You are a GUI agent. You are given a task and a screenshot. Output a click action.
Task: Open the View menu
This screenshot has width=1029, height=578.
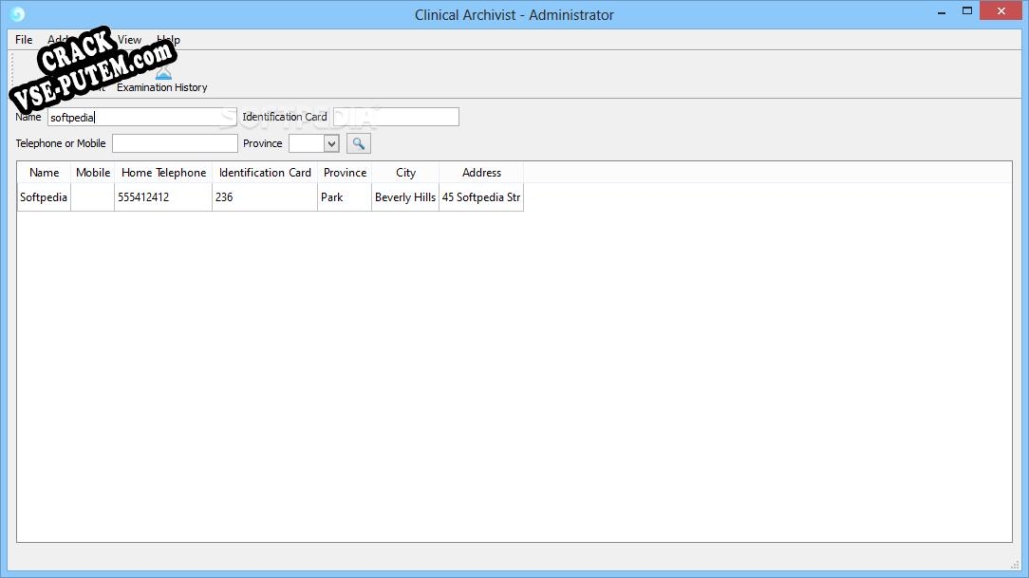tap(130, 40)
